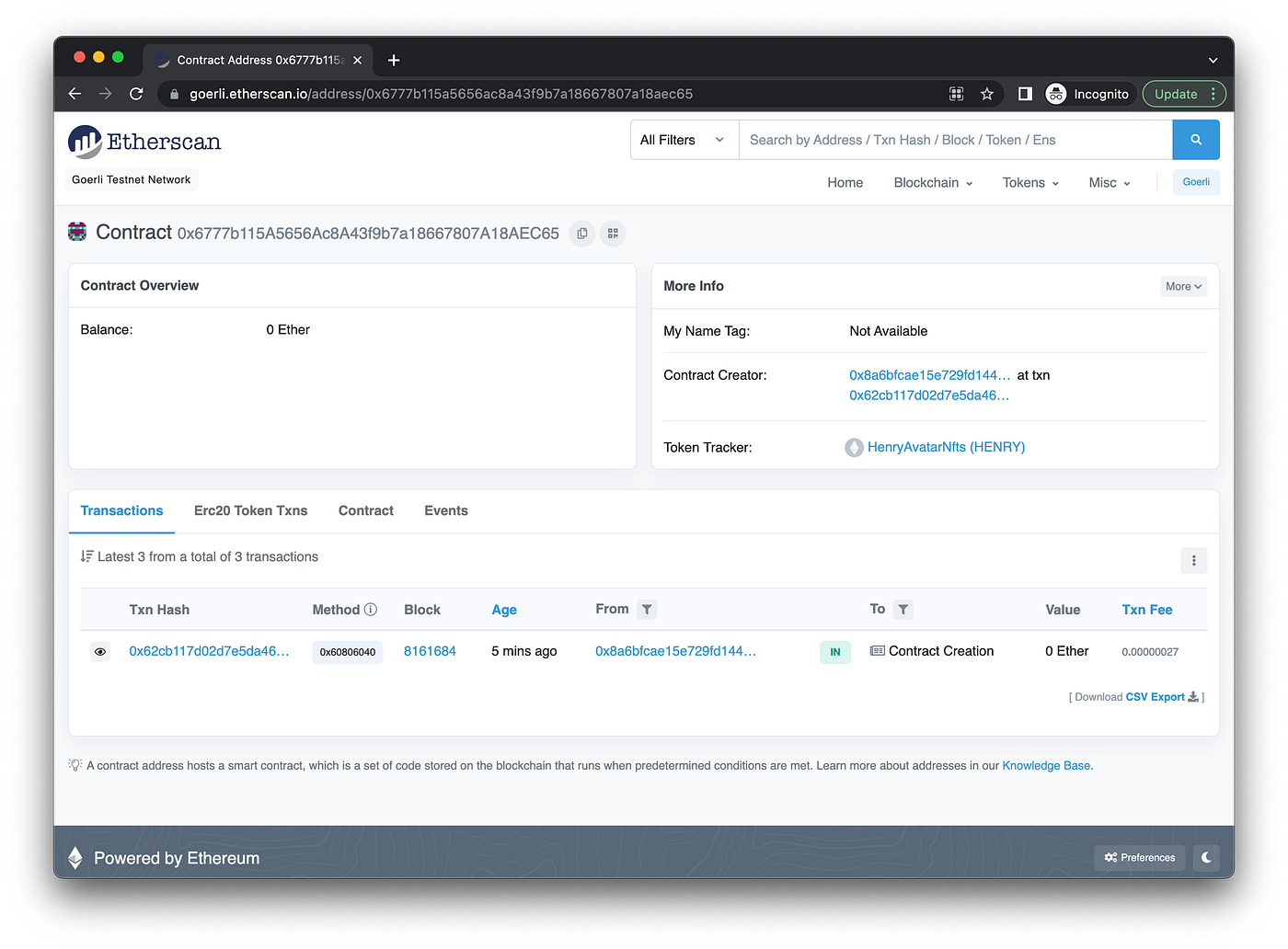Click the grid icon in address bar
The height and width of the screenshot is (949, 1288).
pos(957,94)
